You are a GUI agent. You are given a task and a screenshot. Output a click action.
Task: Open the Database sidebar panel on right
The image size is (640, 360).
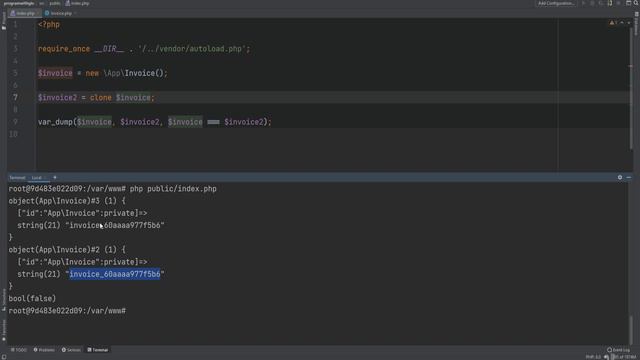click(x=636, y=24)
